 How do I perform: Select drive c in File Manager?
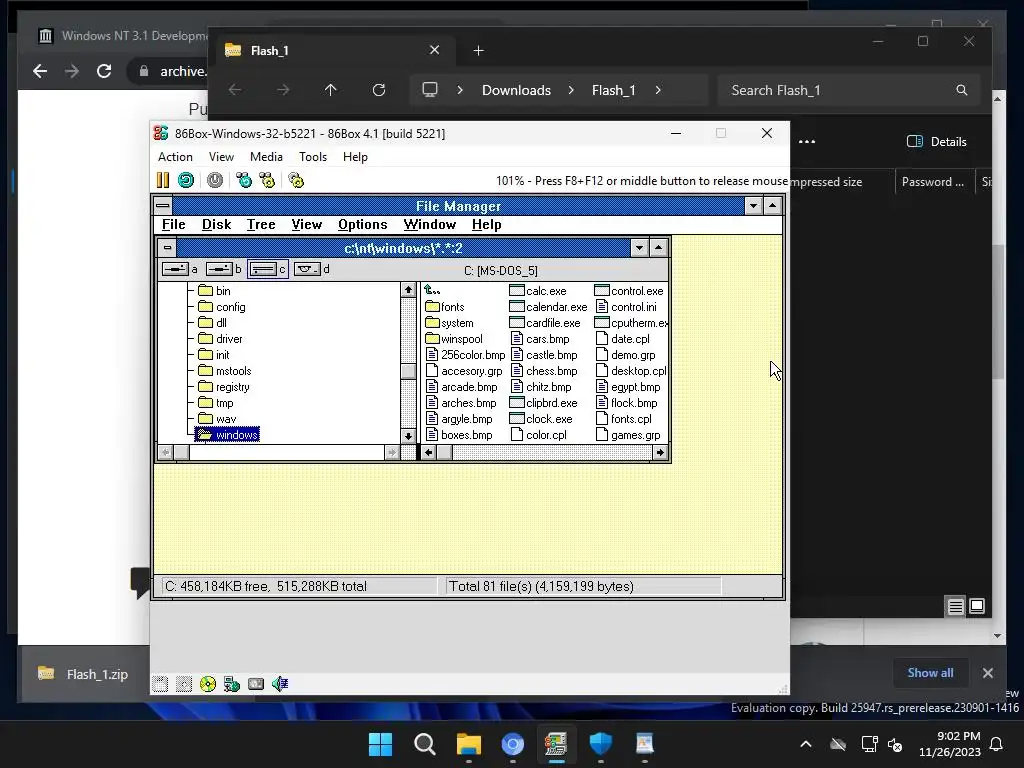pyautogui.click(x=268, y=269)
